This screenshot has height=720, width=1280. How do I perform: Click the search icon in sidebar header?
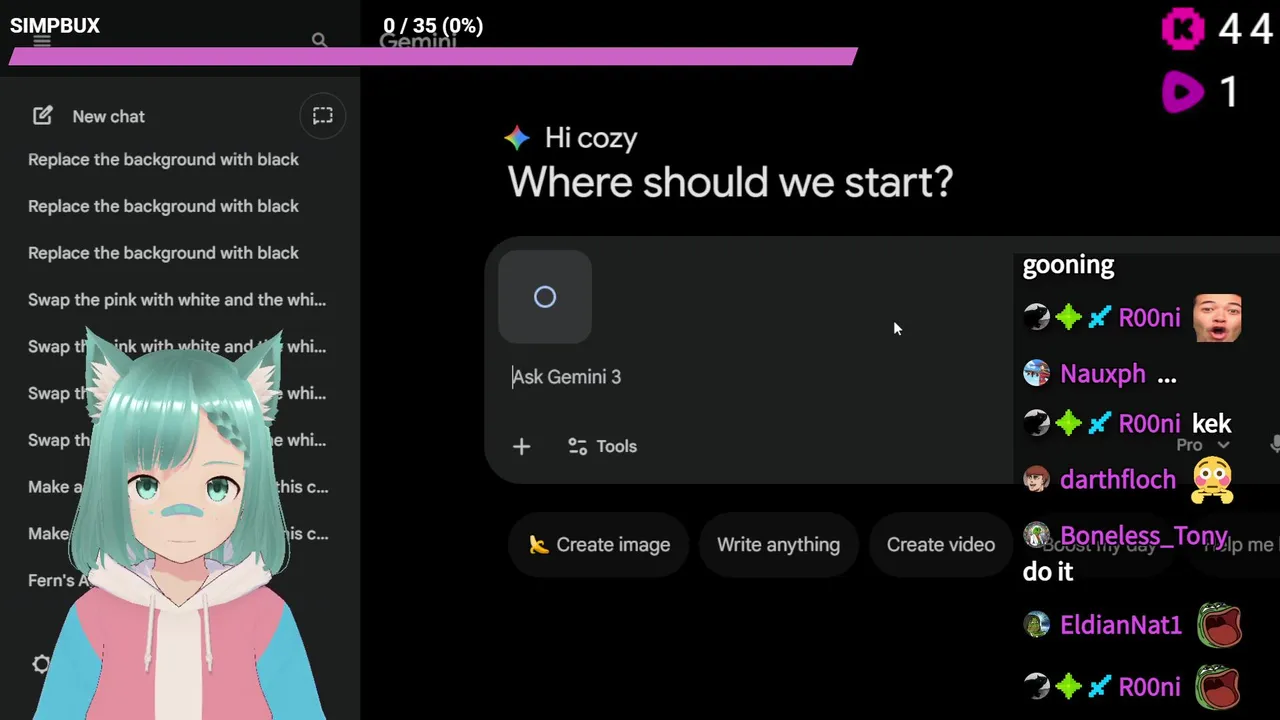(319, 41)
